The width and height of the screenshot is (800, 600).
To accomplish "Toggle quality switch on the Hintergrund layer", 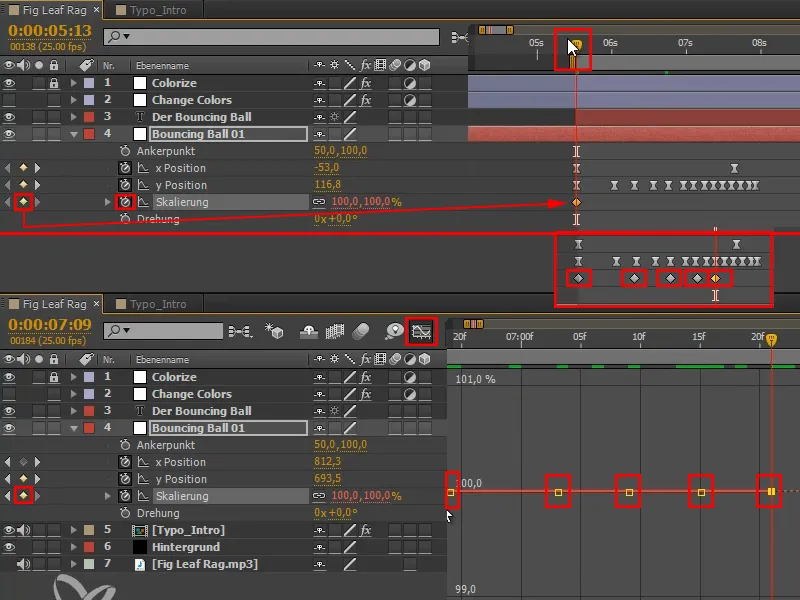I will 349,547.
